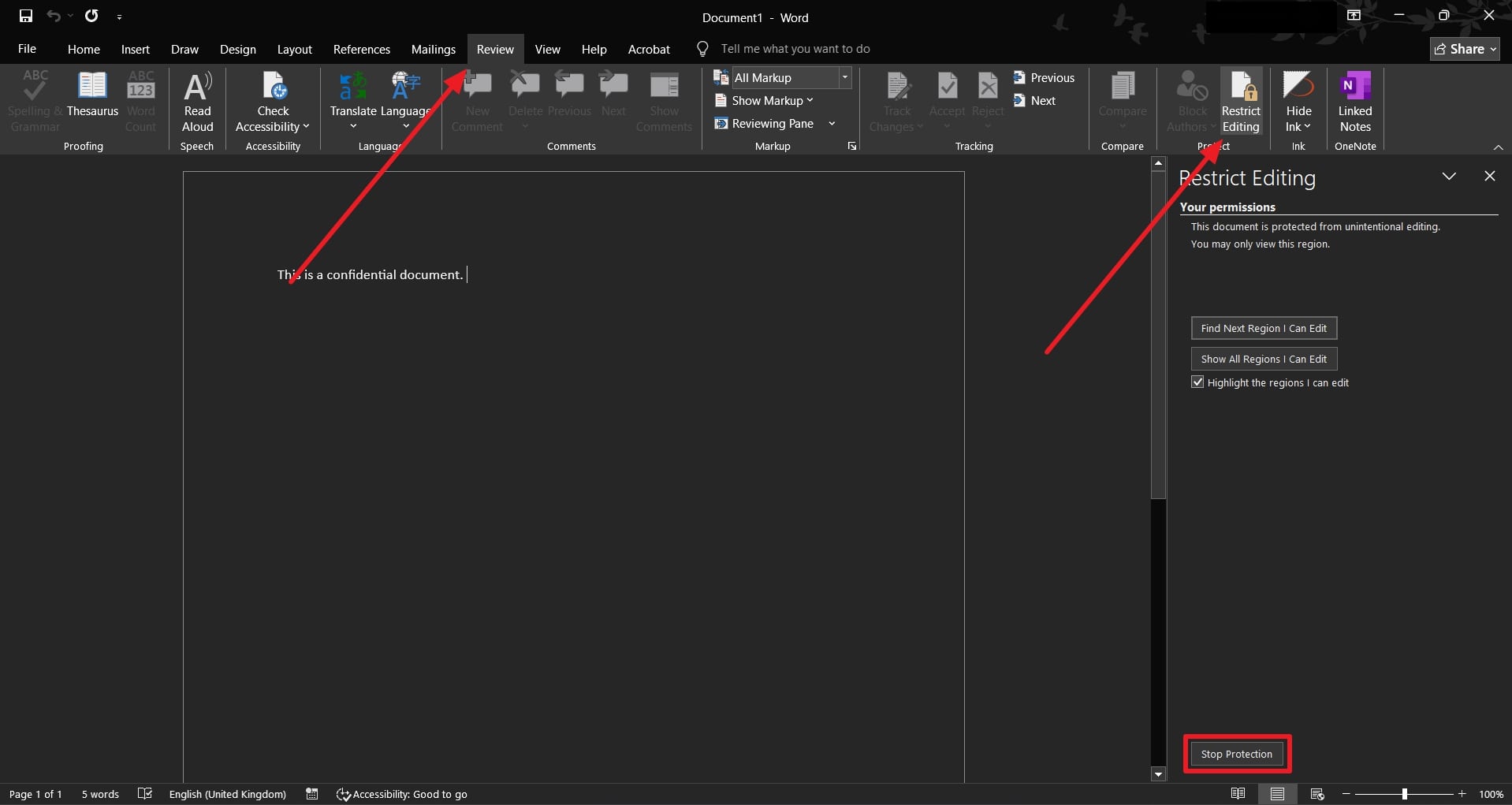Switch to the References tab

362,49
